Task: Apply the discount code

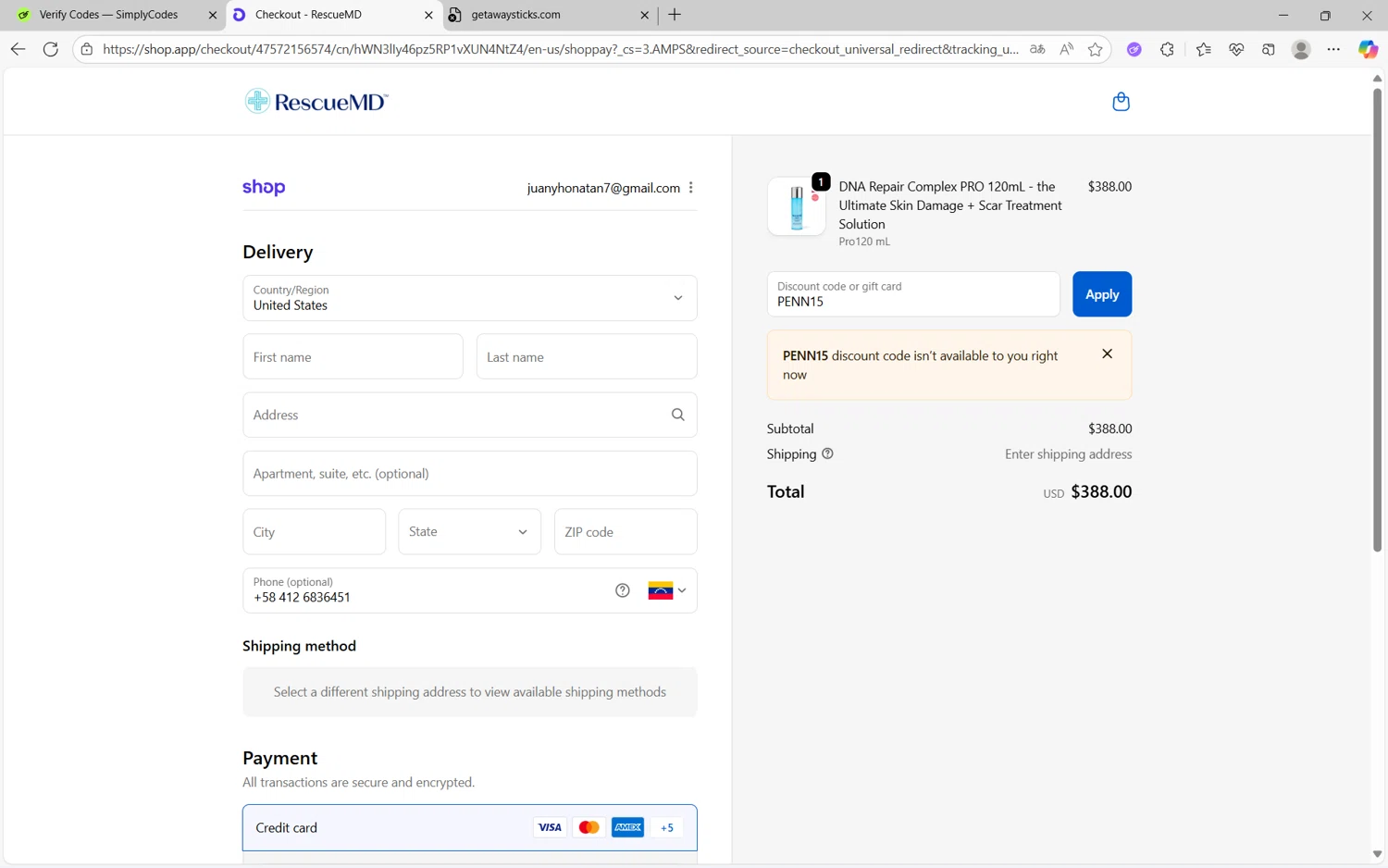Action: coord(1102,294)
